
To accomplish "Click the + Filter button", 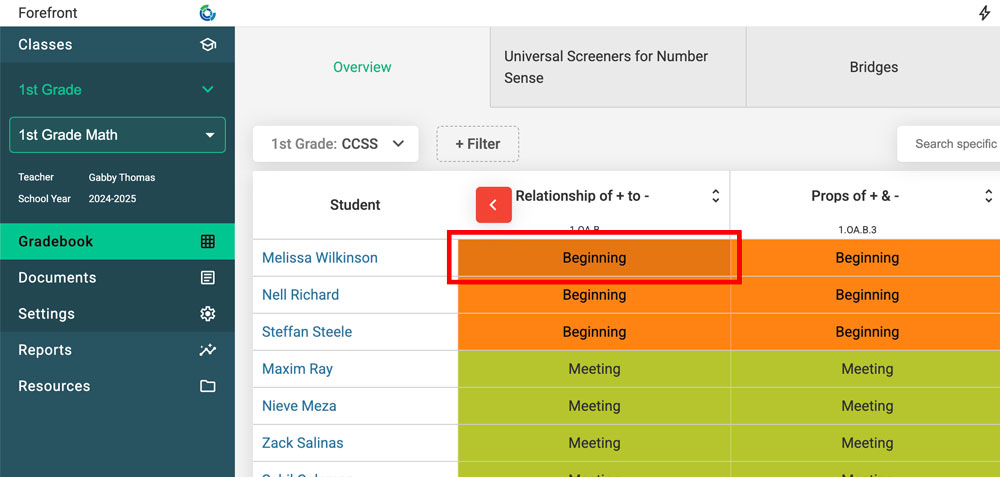I will tap(477, 144).
